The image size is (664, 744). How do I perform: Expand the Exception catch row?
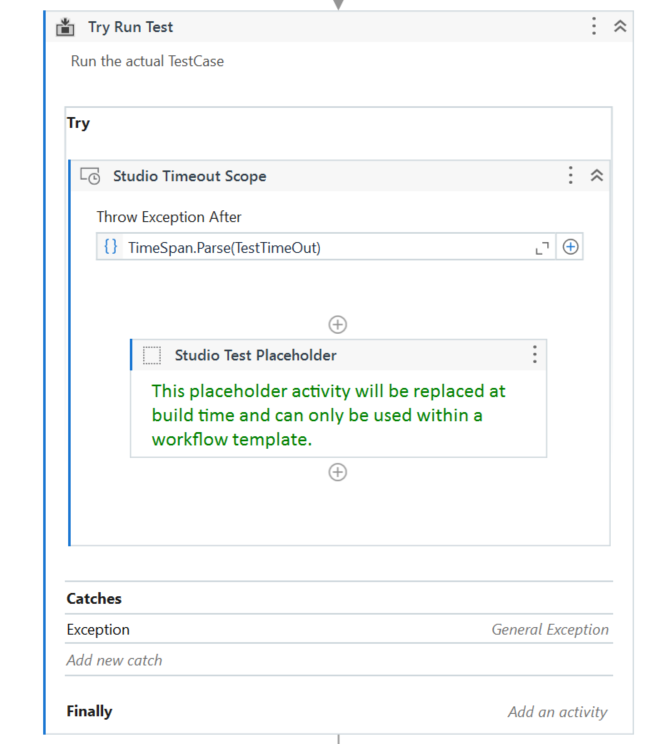point(98,630)
